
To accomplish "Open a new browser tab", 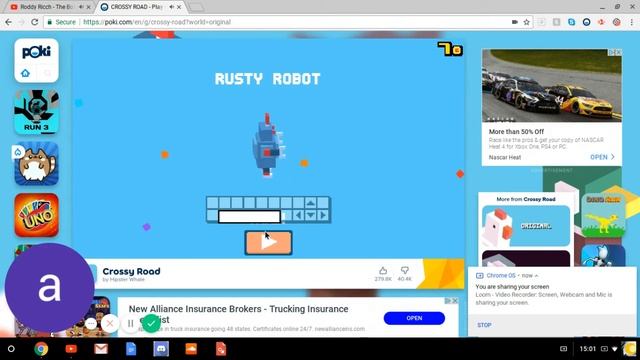I will pyautogui.click(x=196, y=7).
